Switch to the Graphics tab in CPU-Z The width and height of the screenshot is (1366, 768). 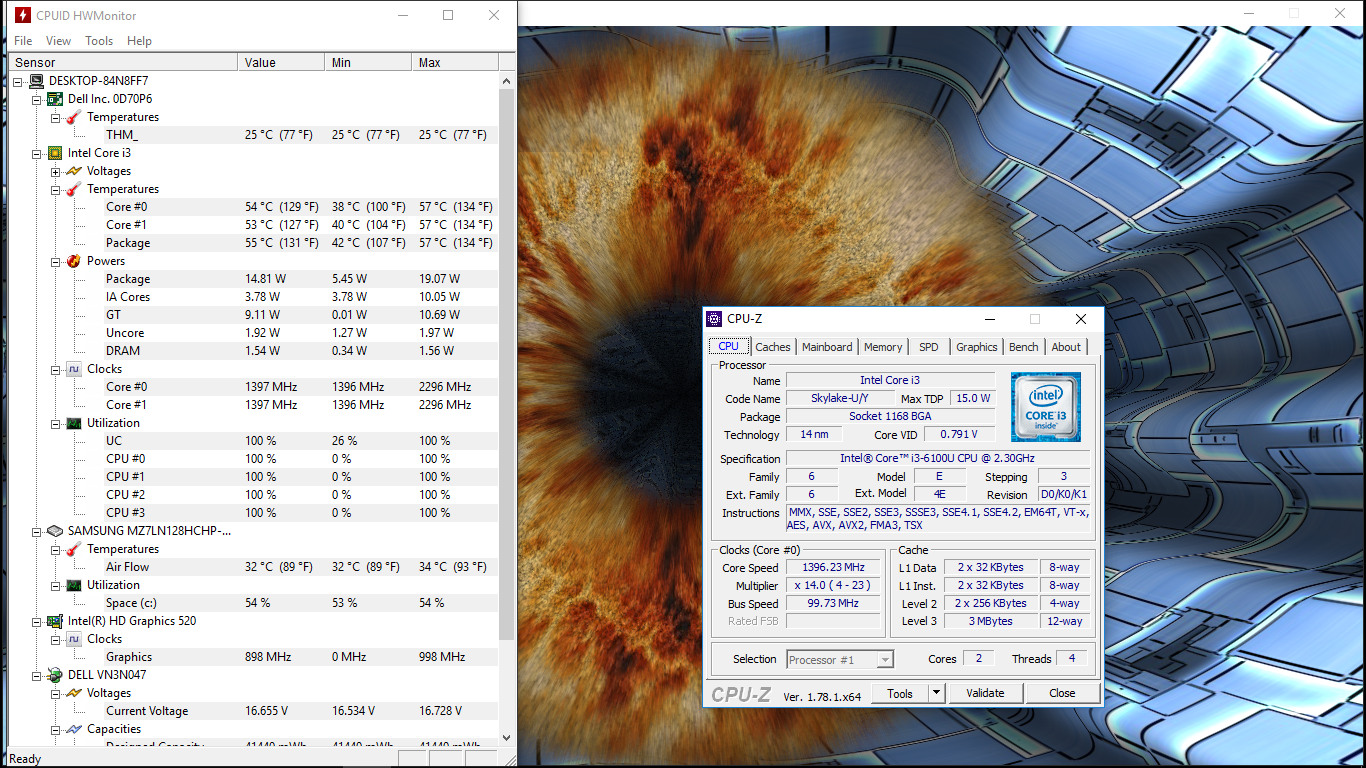(977, 347)
